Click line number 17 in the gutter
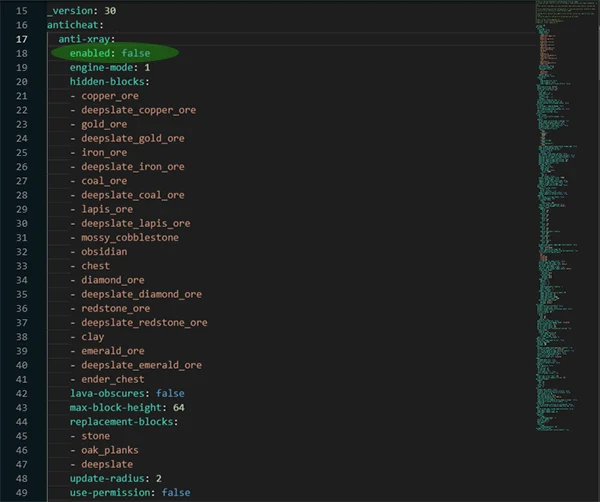Viewport: 600px width, 502px height. tap(21, 39)
